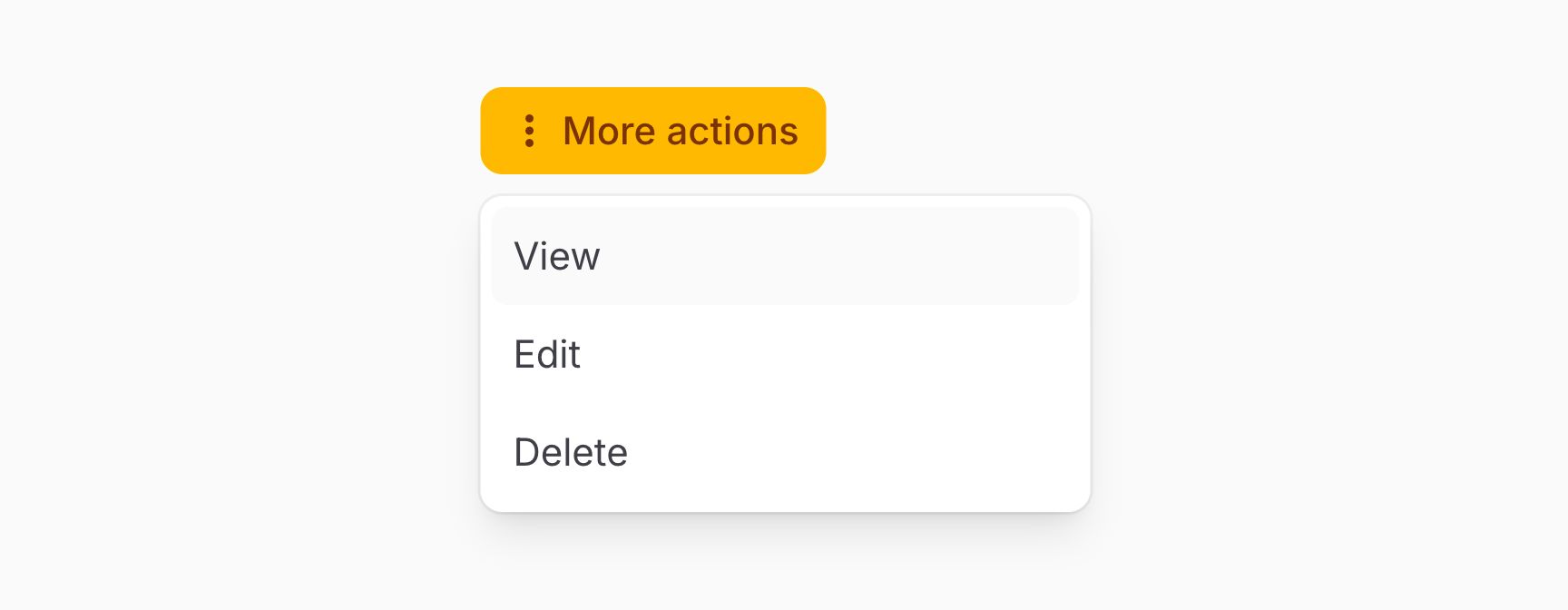Click the word Edit in the popup
This screenshot has width=1568, height=610.
pyautogui.click(x=547, y=354)
